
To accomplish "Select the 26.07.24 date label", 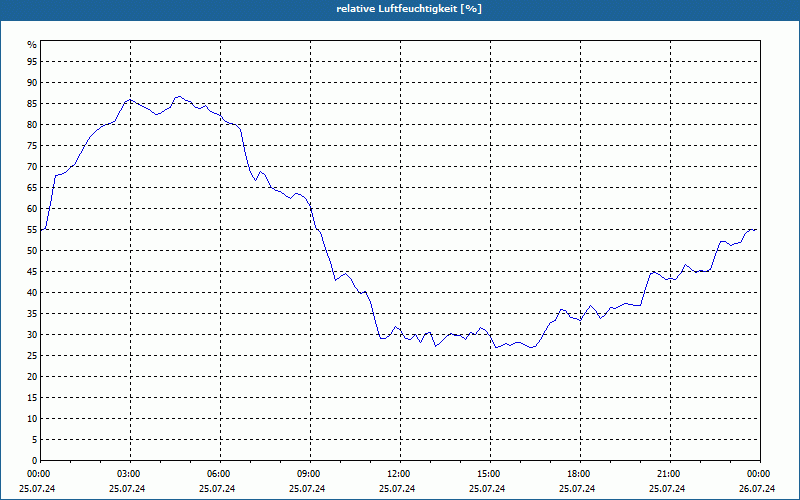I will 757,488.
